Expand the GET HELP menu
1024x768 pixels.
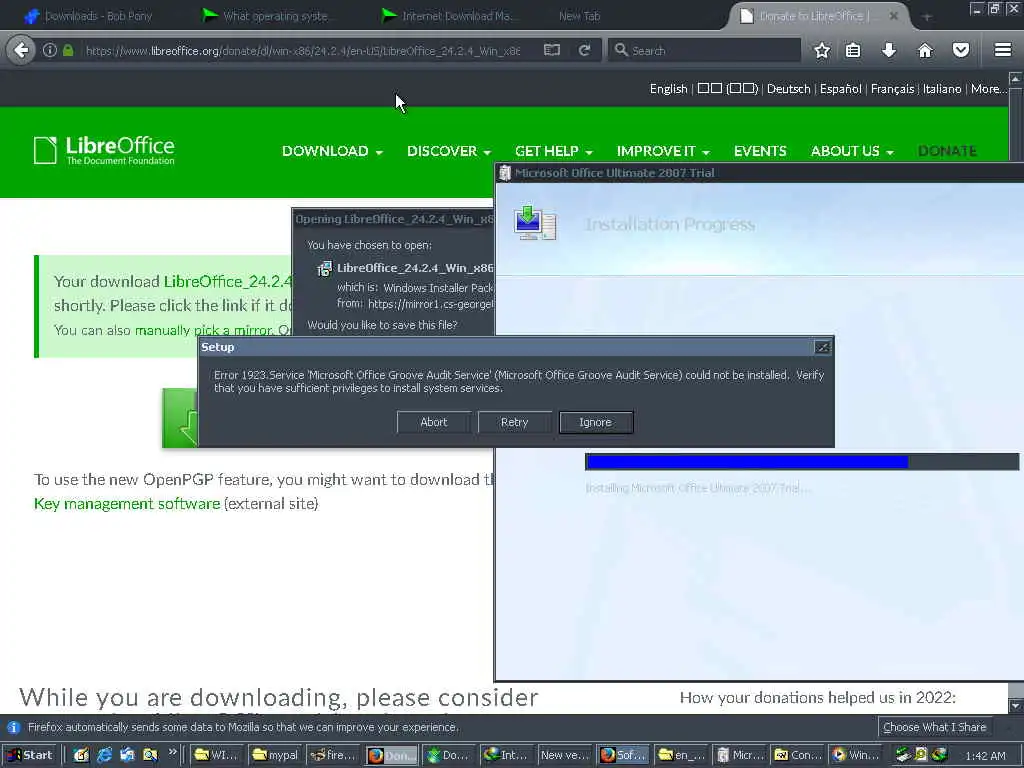[x=553, y=151]
